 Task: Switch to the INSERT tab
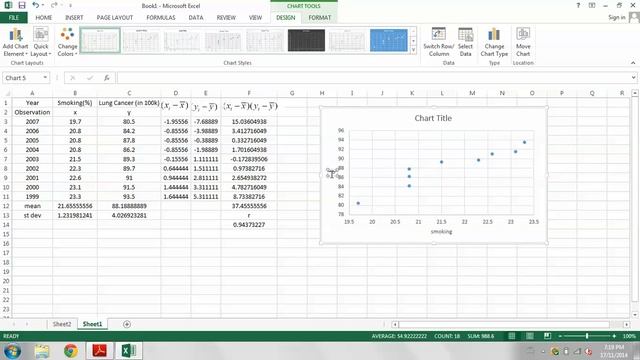point(74,18)
